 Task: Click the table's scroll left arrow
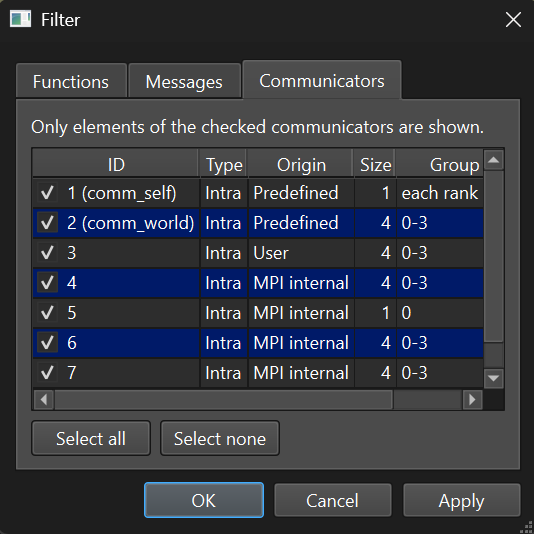(44, 399)
